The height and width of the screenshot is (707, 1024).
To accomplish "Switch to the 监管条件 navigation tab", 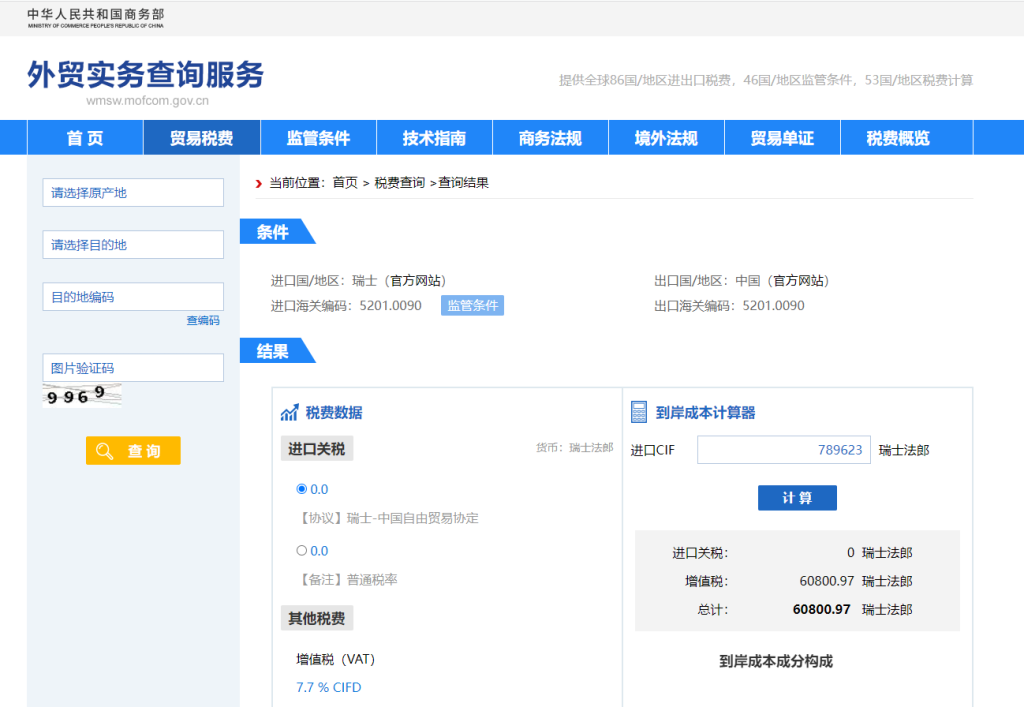I will click(318, 138).
